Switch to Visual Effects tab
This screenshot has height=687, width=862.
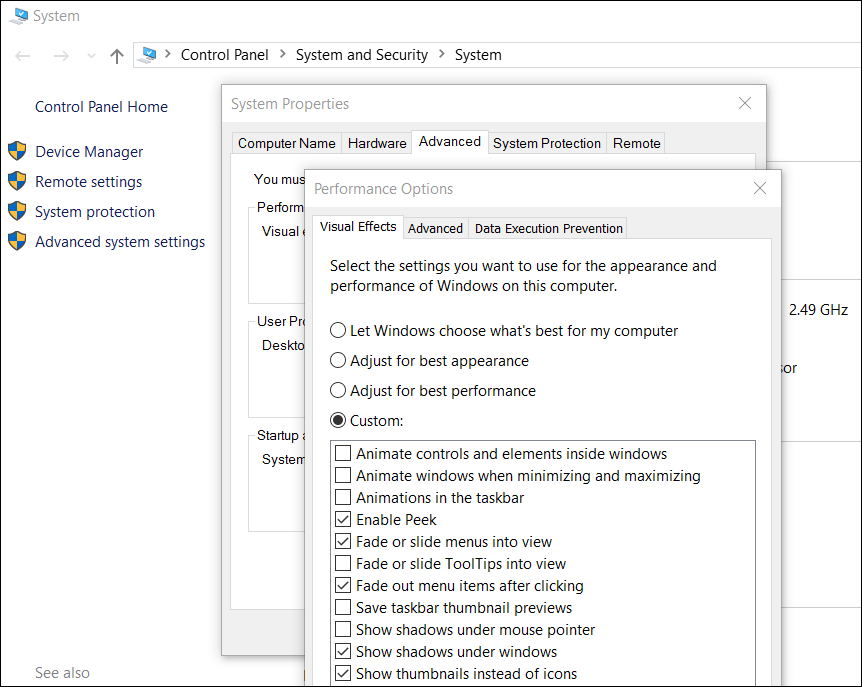click(358, 226)
